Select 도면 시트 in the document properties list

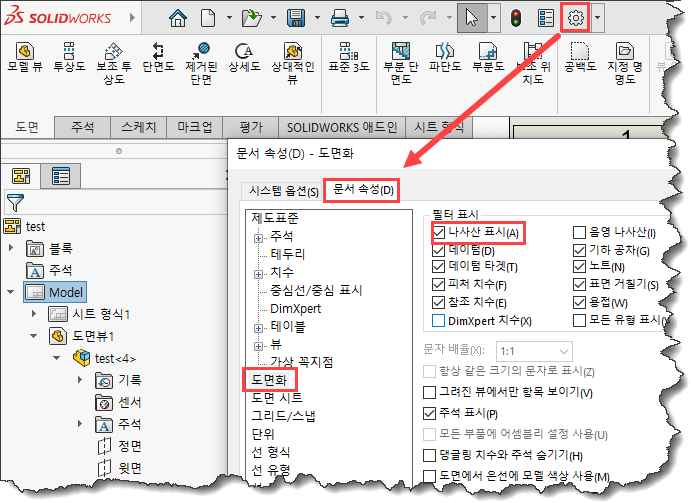tap(277, 398)
